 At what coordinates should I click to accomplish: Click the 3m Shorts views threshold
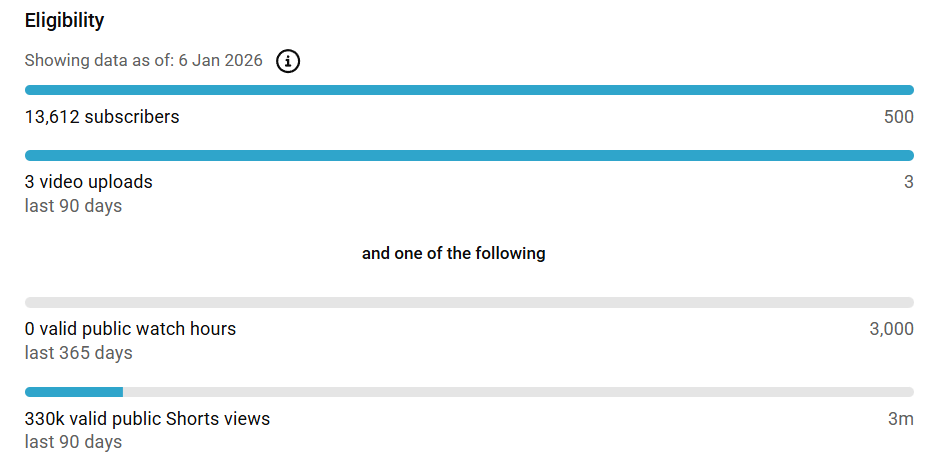[900, 419]
